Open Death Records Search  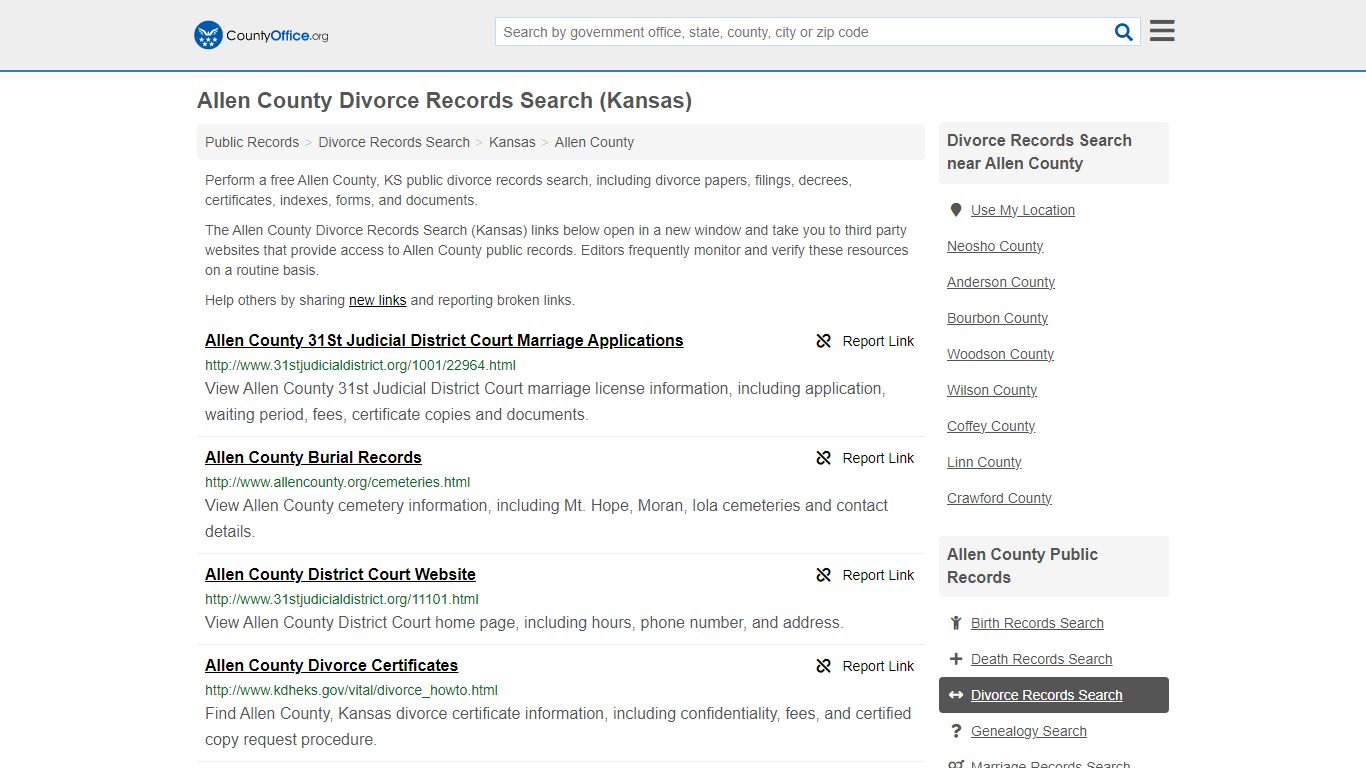pos(1041,659)
